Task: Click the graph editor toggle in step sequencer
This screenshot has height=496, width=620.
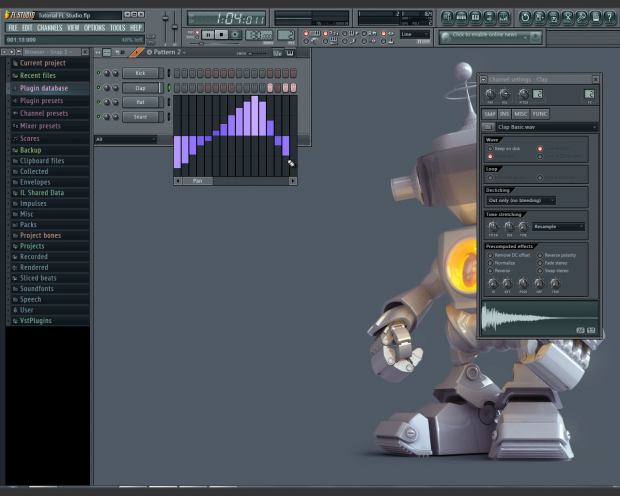Action: (277, 53)
